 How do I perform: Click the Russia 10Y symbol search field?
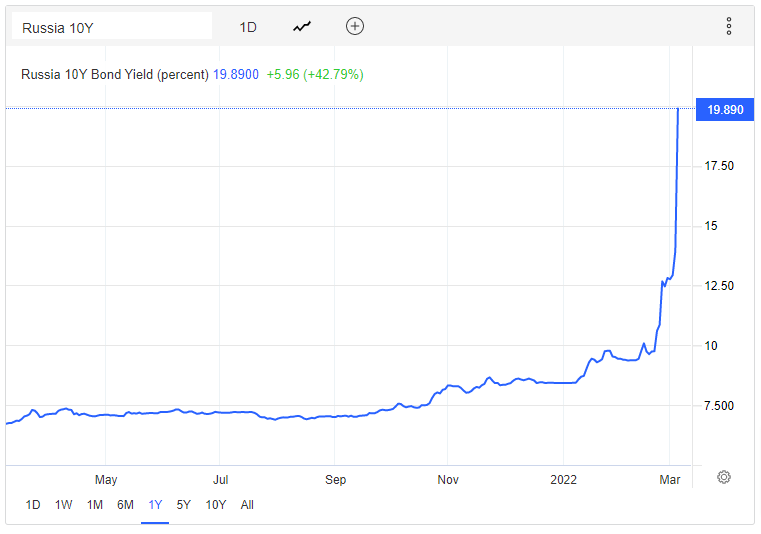click(112, 27)
